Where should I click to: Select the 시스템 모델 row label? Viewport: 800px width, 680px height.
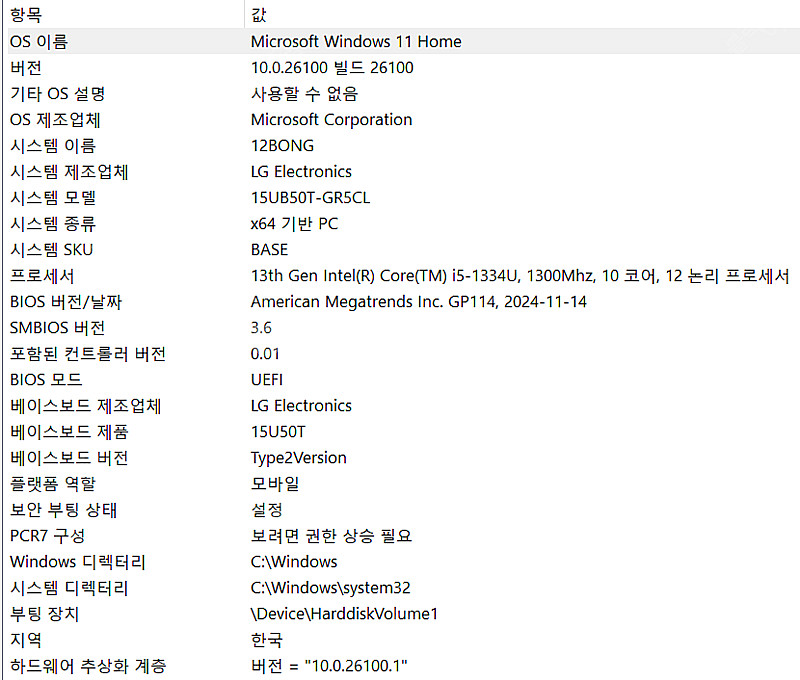pos(53,197)
